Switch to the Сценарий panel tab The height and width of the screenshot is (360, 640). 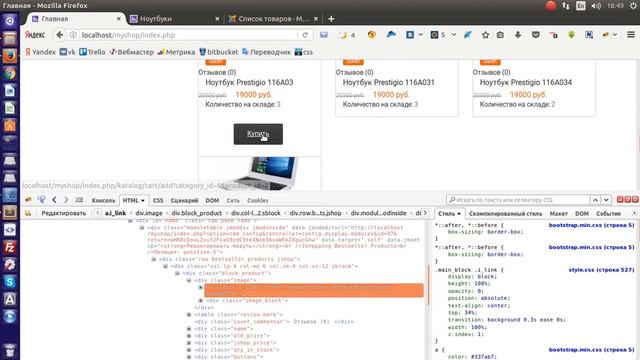click(x=184, y=200)
